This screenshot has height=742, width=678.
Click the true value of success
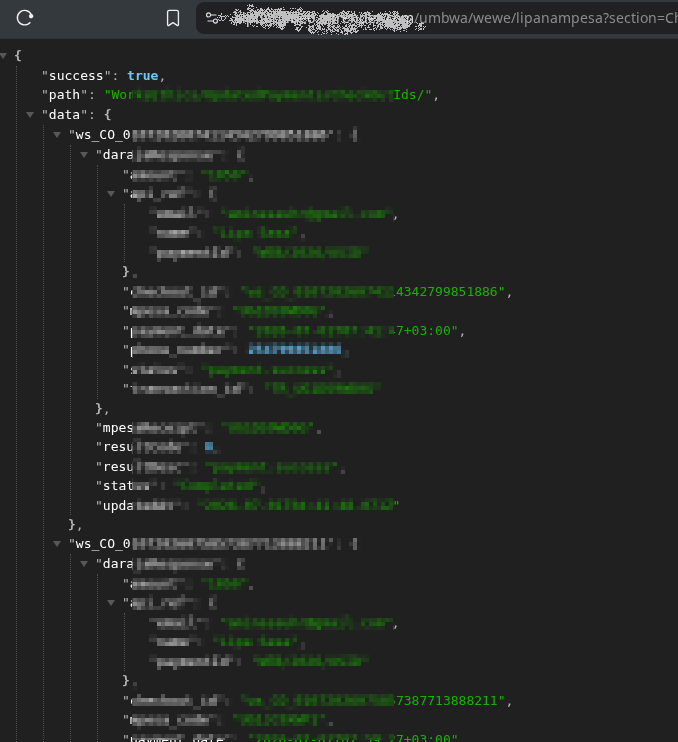tap(142, 76)
